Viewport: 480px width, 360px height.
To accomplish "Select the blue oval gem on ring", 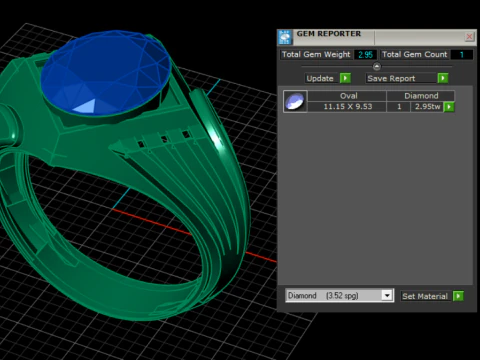I will click(x=106, y=73).
